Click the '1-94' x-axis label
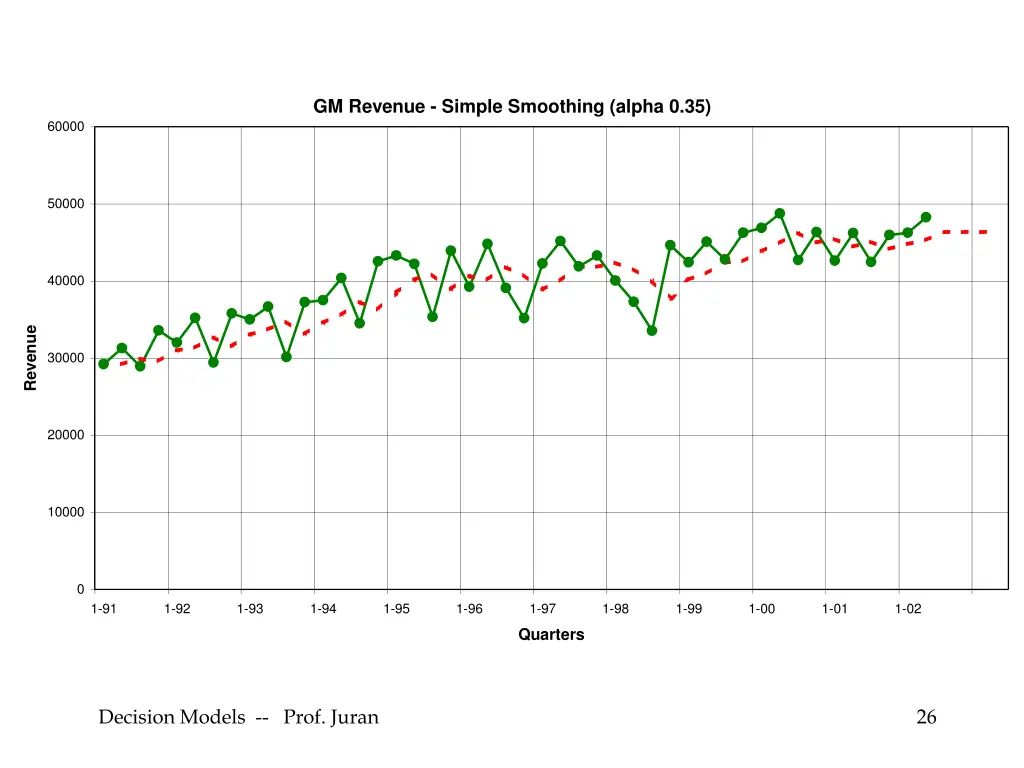 pyautogui.click(x=323, y=609)
